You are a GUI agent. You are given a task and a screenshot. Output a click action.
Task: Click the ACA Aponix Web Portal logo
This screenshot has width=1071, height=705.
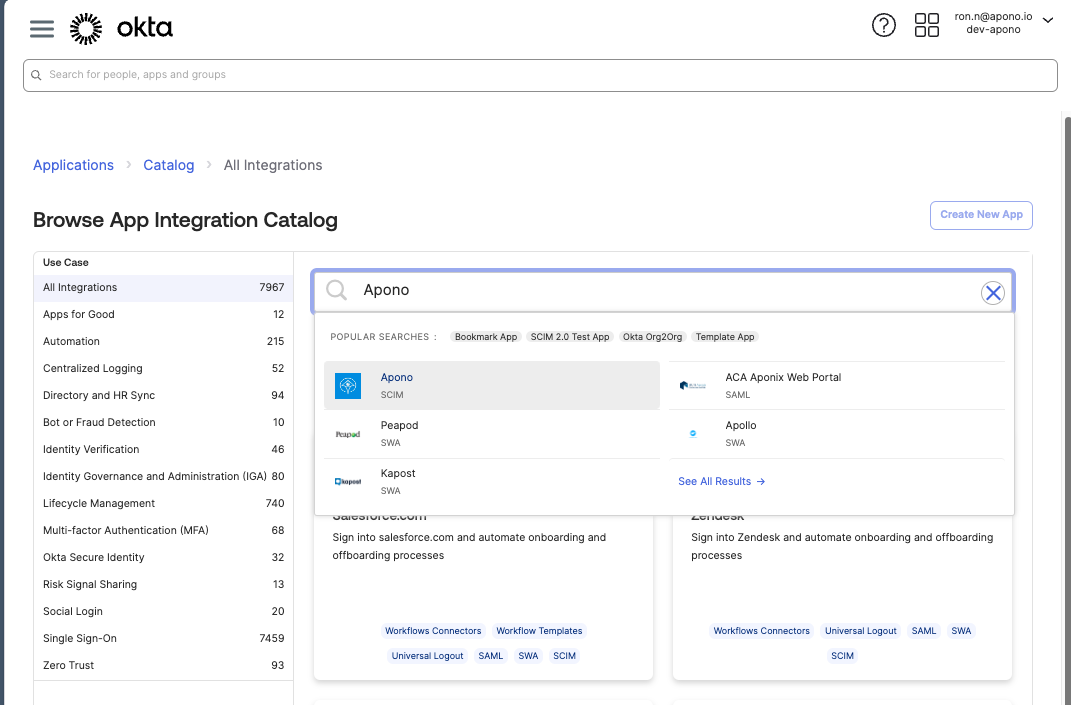693,386
